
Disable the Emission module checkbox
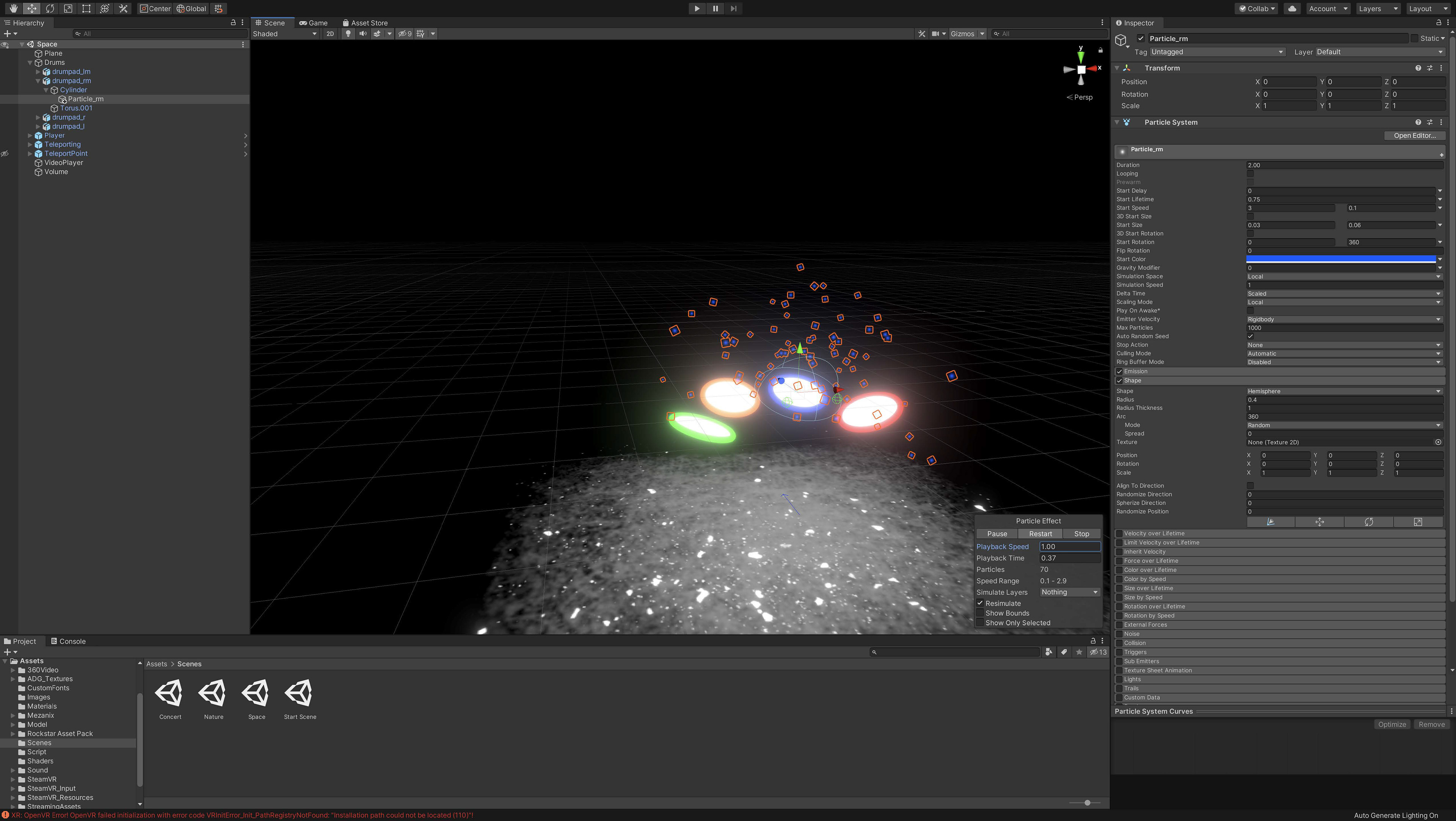[1120, 371]
